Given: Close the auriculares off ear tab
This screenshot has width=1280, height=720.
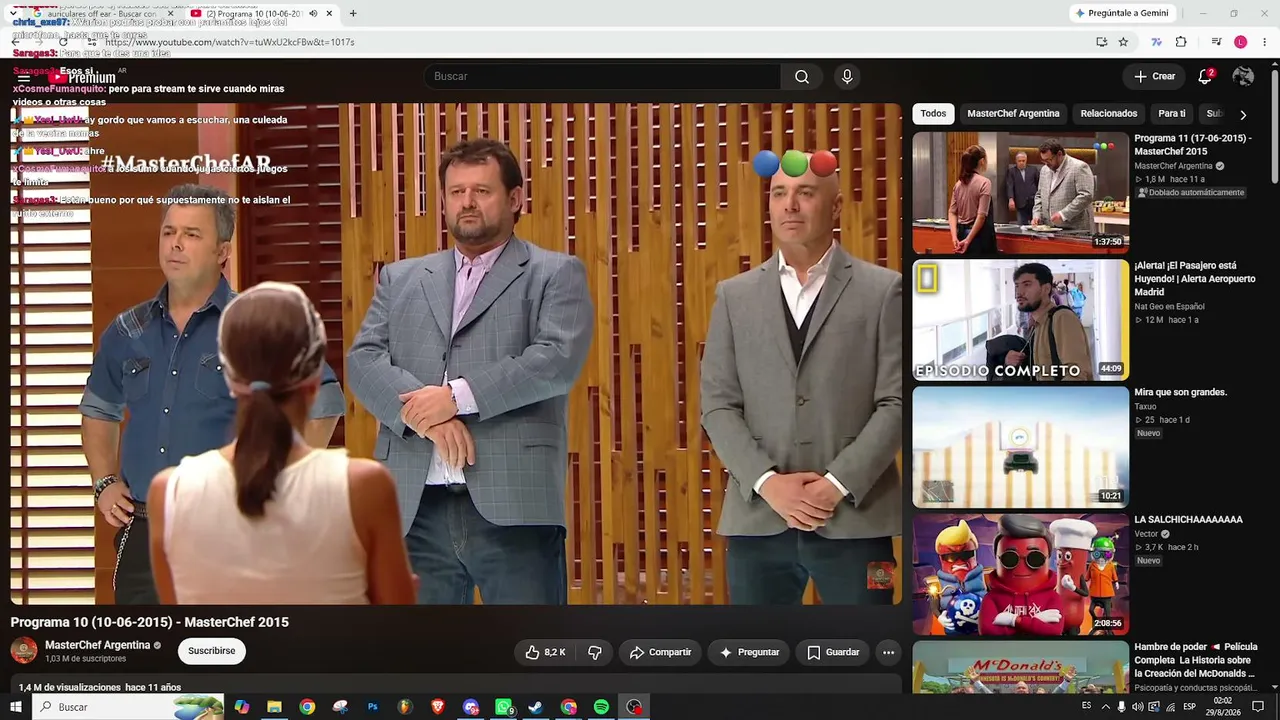Looking at the screenshot, I should pos(170,13).
